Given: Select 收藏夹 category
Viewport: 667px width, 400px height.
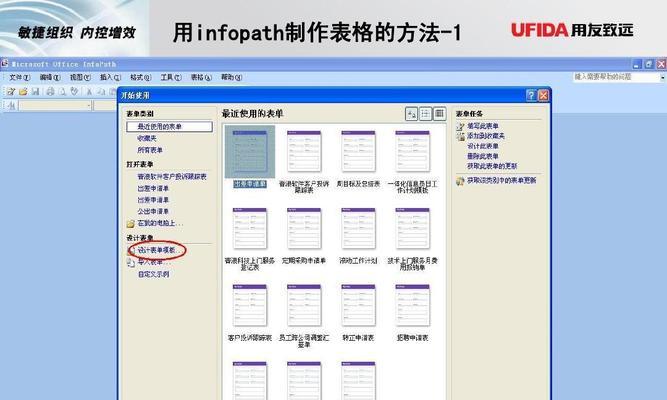Looking at the screenshot, I should coord(147,138).
